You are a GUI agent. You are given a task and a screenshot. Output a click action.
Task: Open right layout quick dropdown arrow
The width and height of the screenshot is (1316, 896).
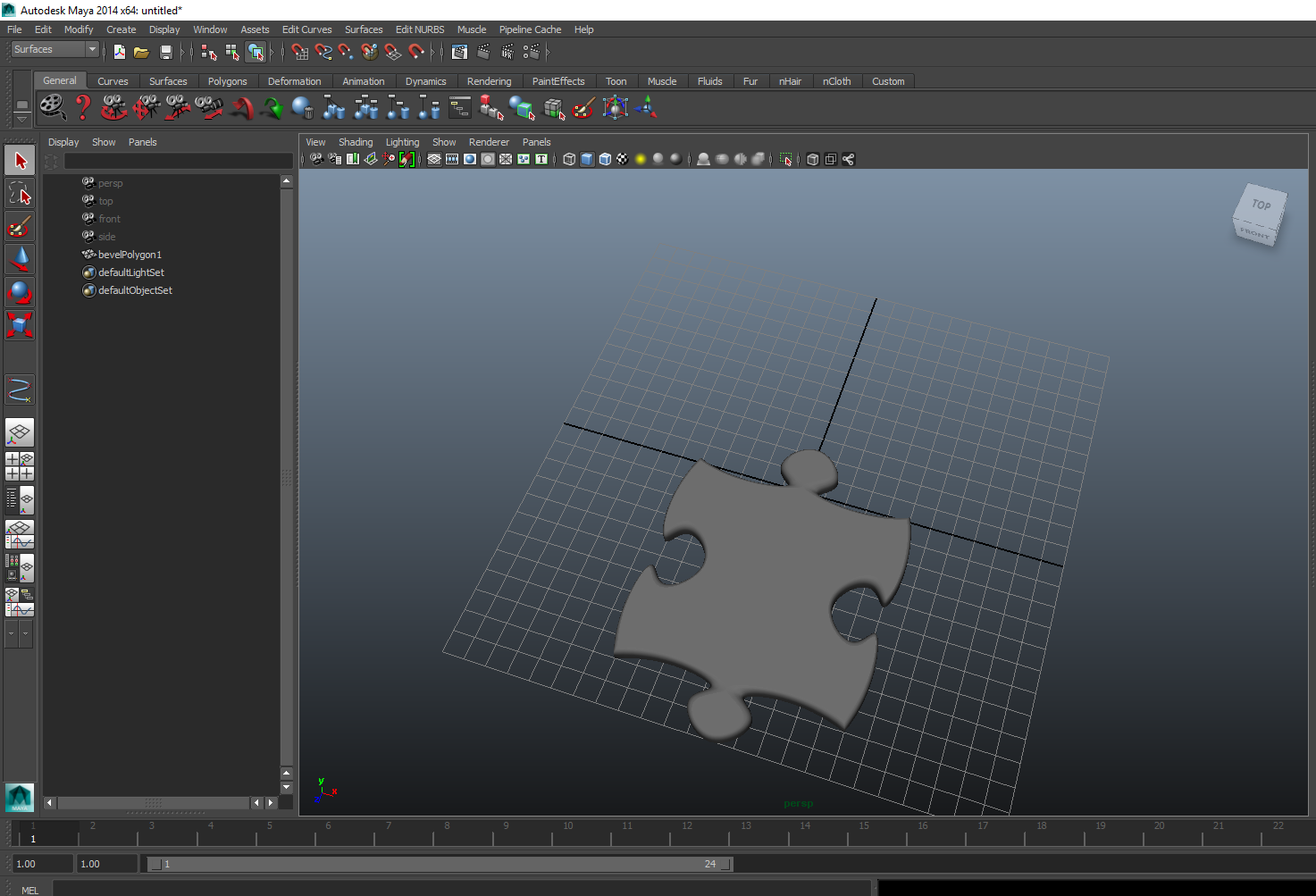25,633
